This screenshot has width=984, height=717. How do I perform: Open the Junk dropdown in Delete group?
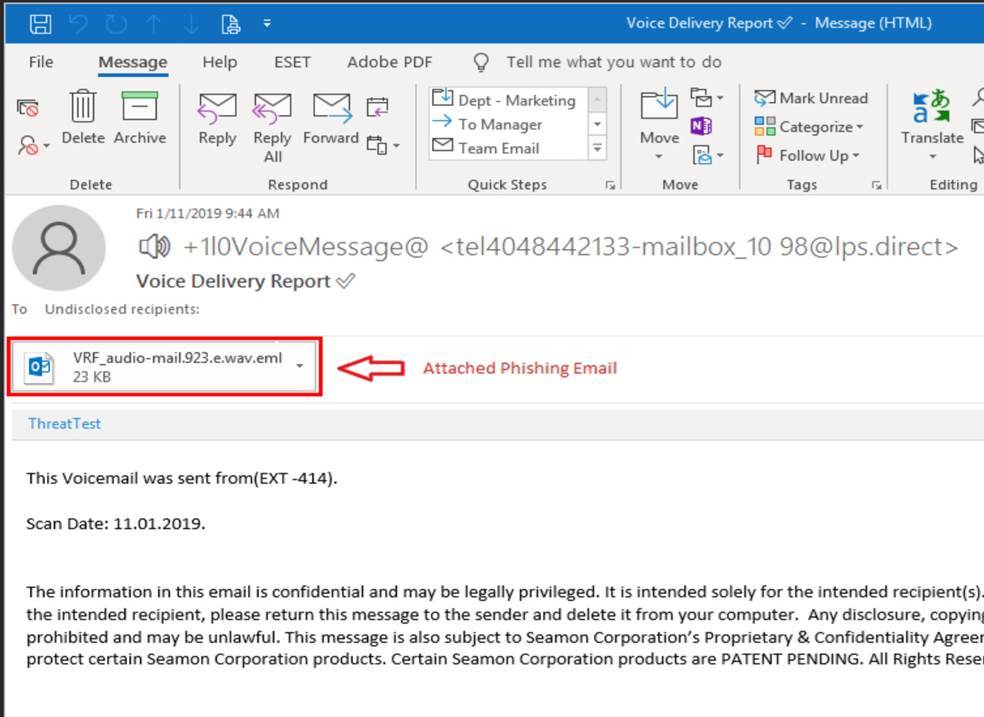[33, 146]
